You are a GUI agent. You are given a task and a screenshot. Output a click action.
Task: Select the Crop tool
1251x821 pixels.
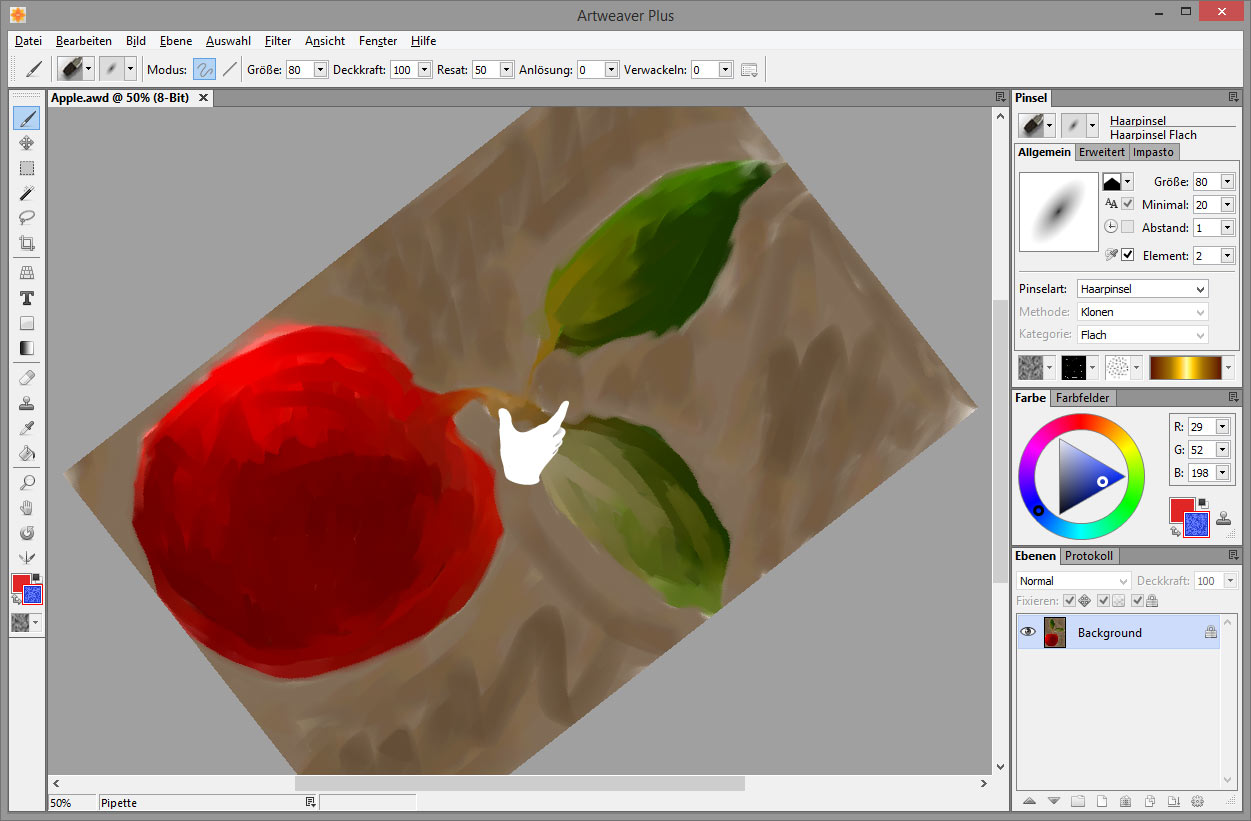pyautogui.click(x=27, y=243)
